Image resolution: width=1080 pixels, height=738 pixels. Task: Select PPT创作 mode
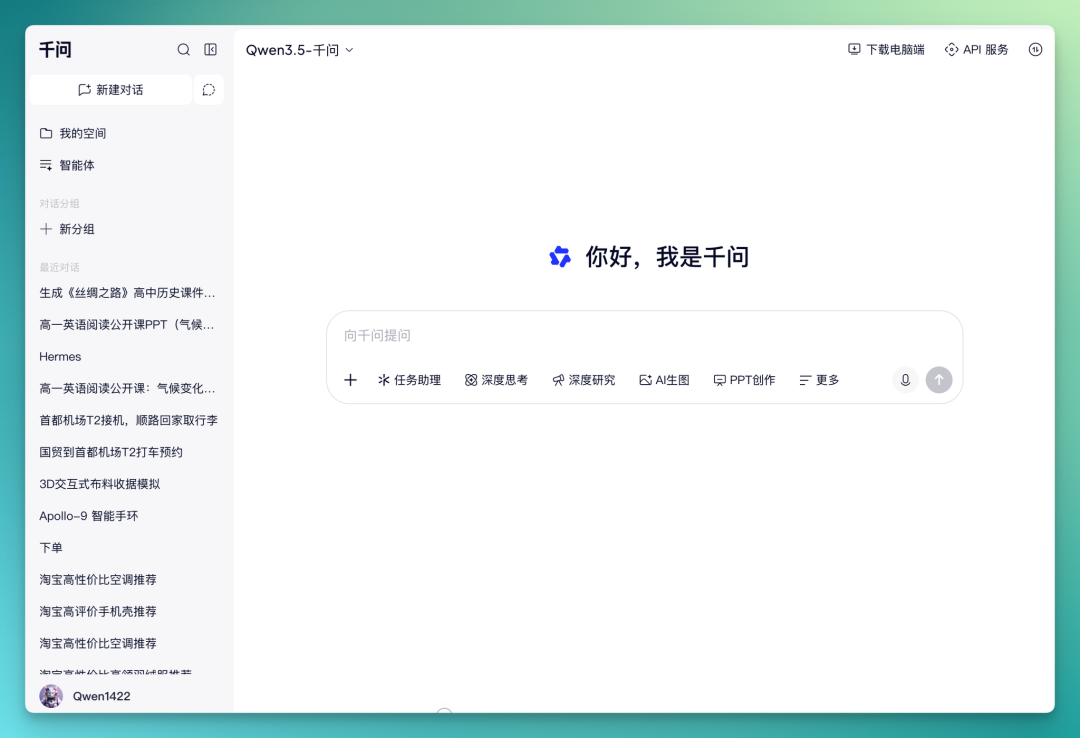[x=744, y=380]
